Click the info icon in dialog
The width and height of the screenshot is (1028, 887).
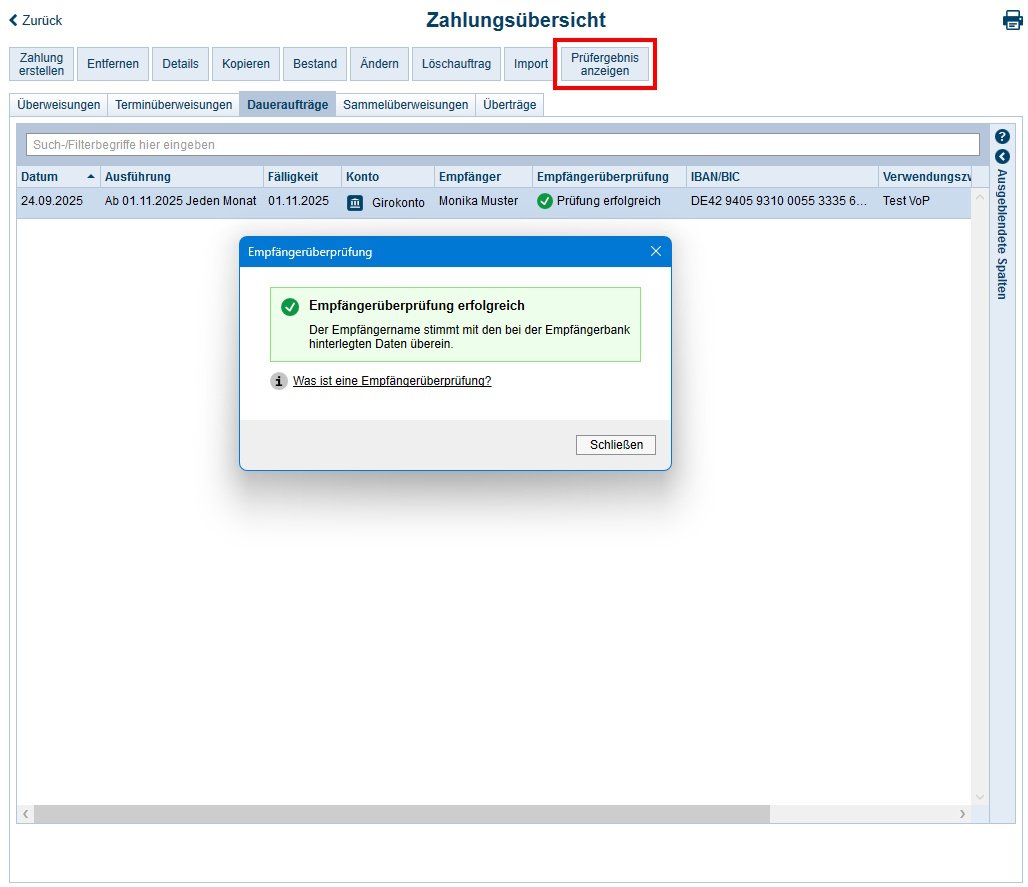click(279, 381)
